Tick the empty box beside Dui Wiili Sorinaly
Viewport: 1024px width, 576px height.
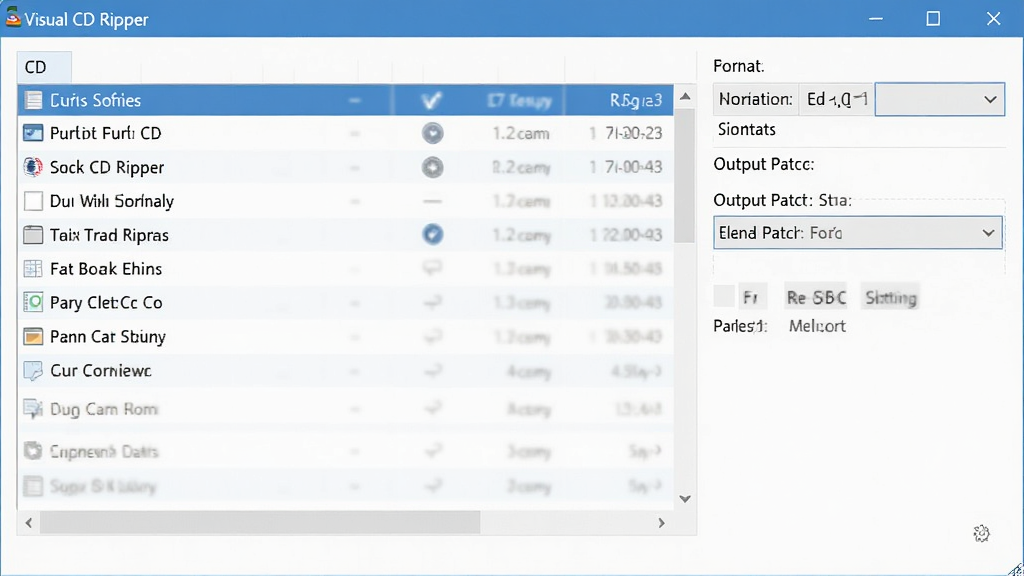33,200
